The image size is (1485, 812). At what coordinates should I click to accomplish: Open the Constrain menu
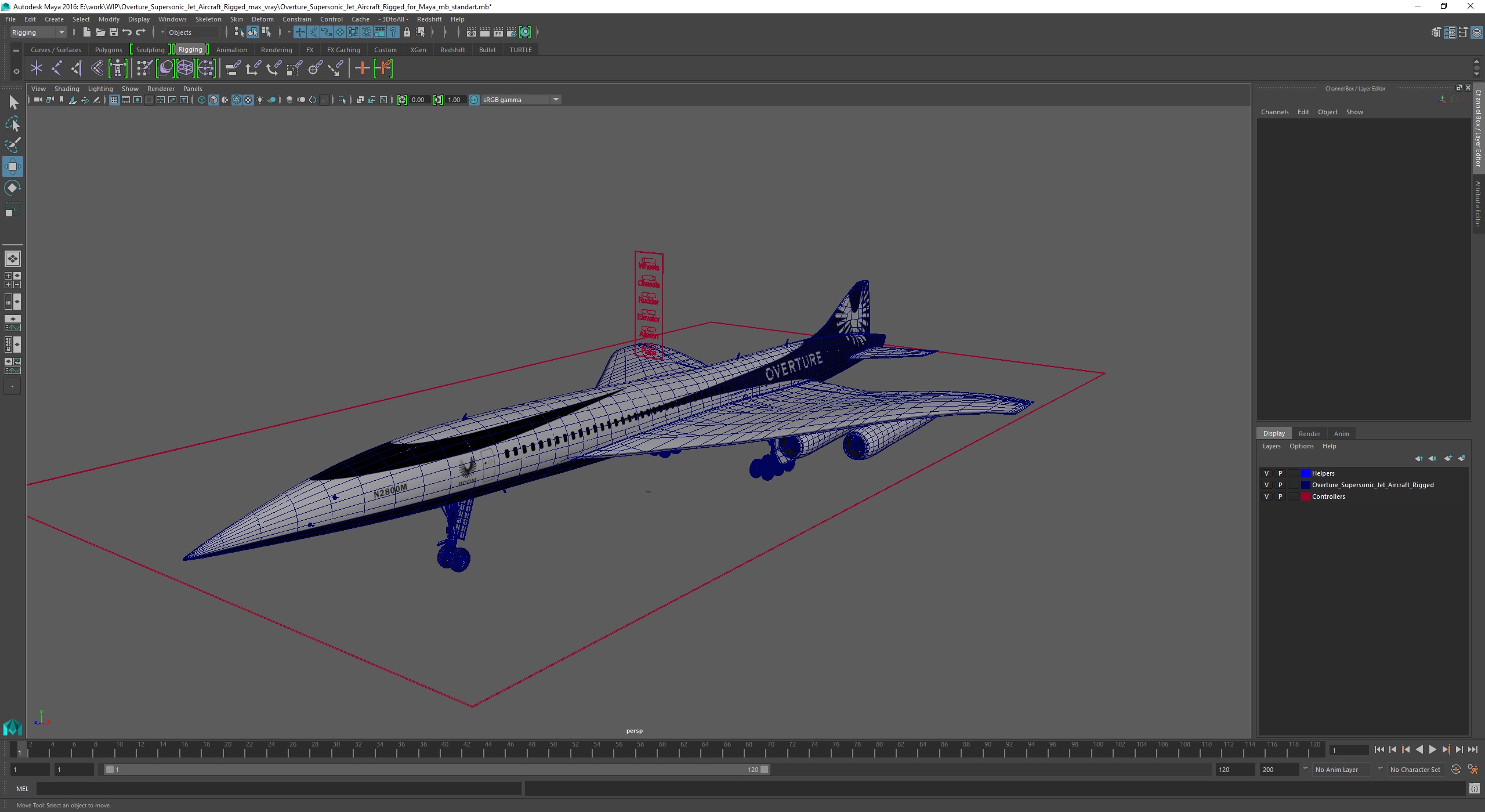(x=297, y=19)
